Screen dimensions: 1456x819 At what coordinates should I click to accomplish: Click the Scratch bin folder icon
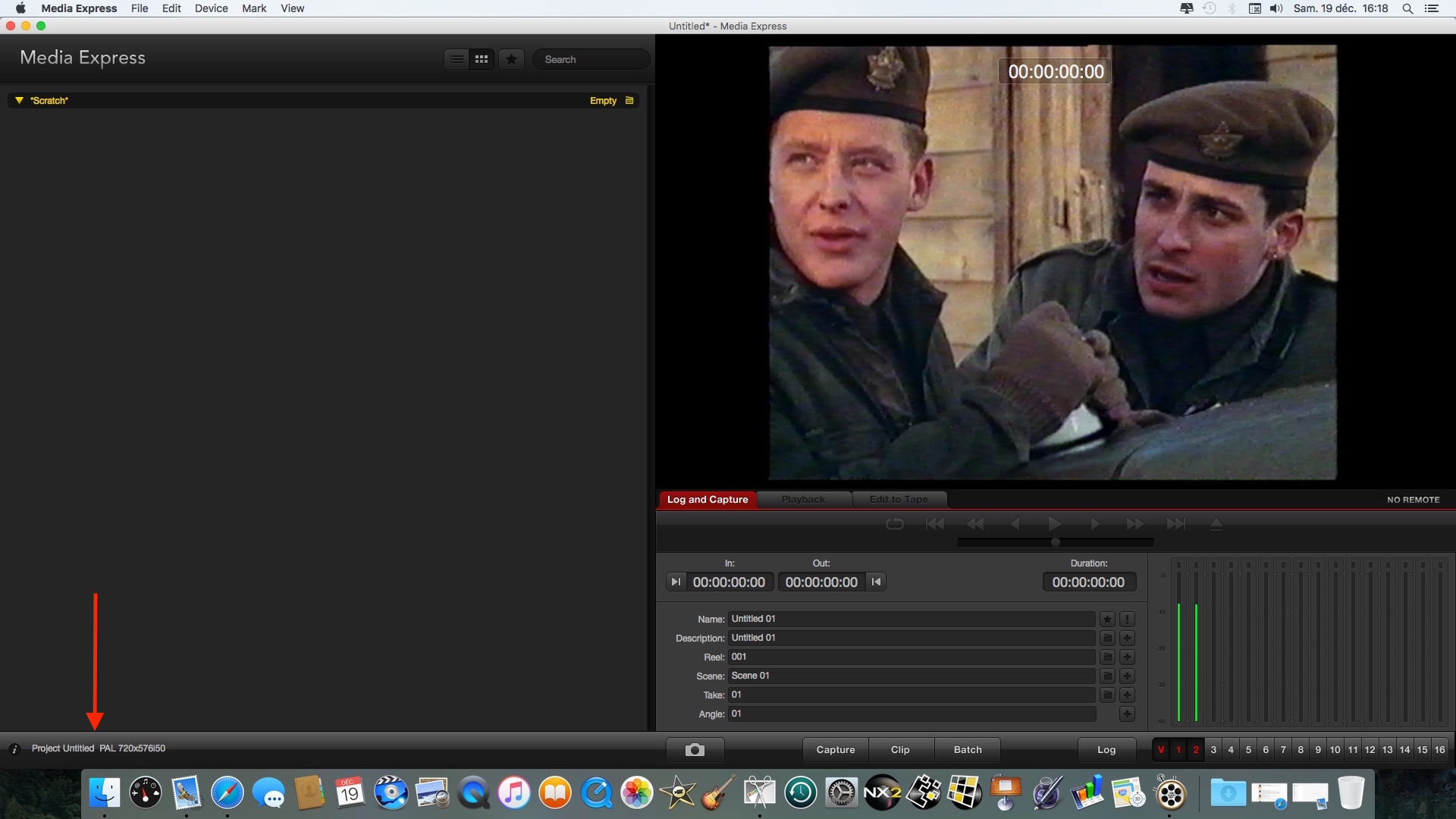coord(629,100)
